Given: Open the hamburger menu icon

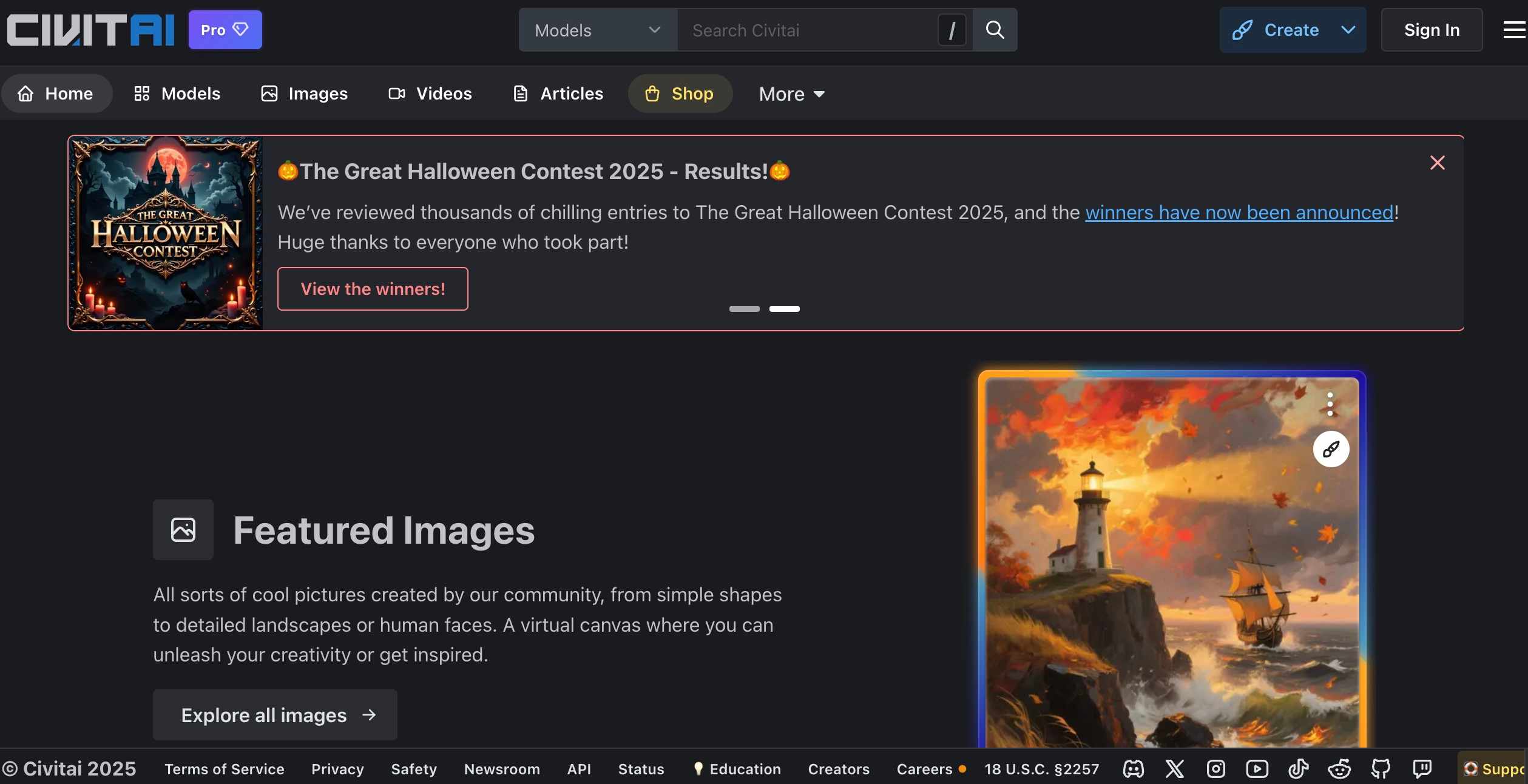Looking at the screenshot, I should [1513, 30].
